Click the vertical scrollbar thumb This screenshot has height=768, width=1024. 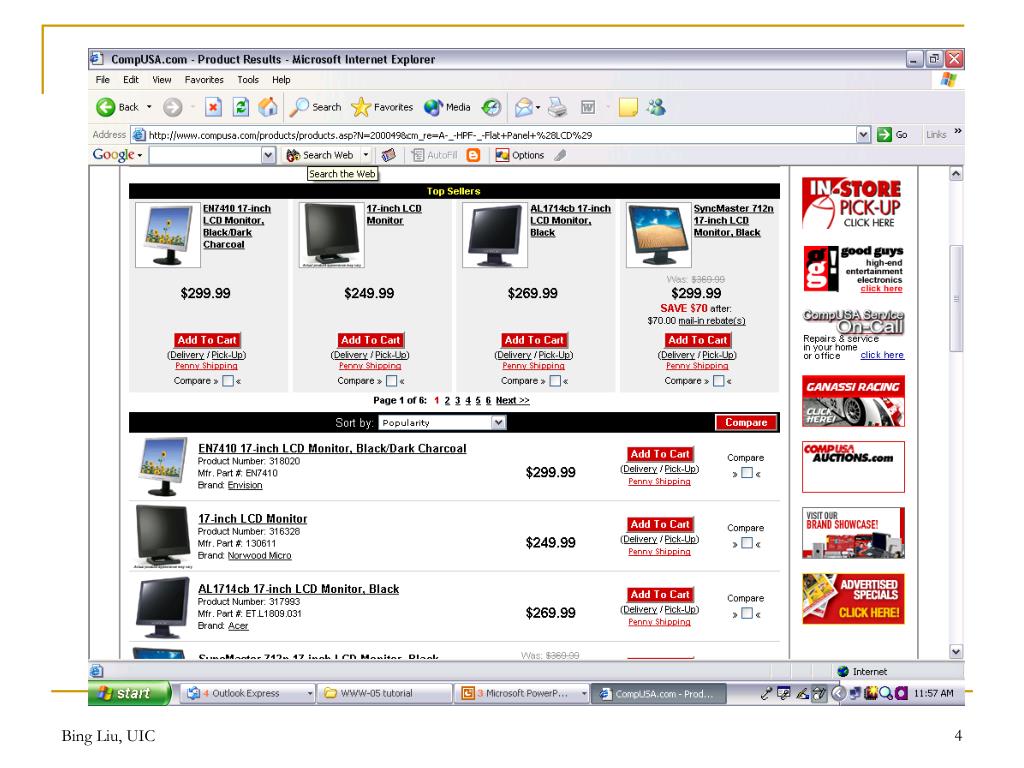(956, 298)
